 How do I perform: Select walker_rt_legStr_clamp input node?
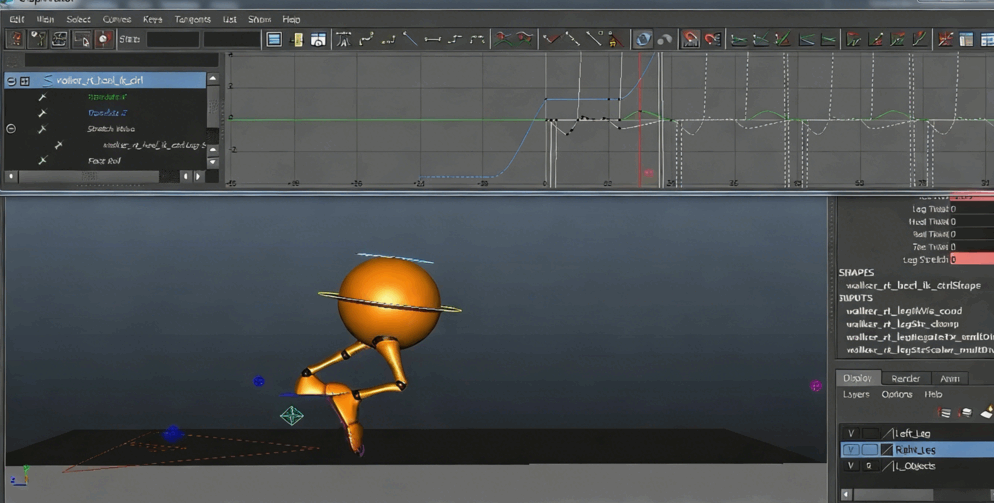[902, 324]
